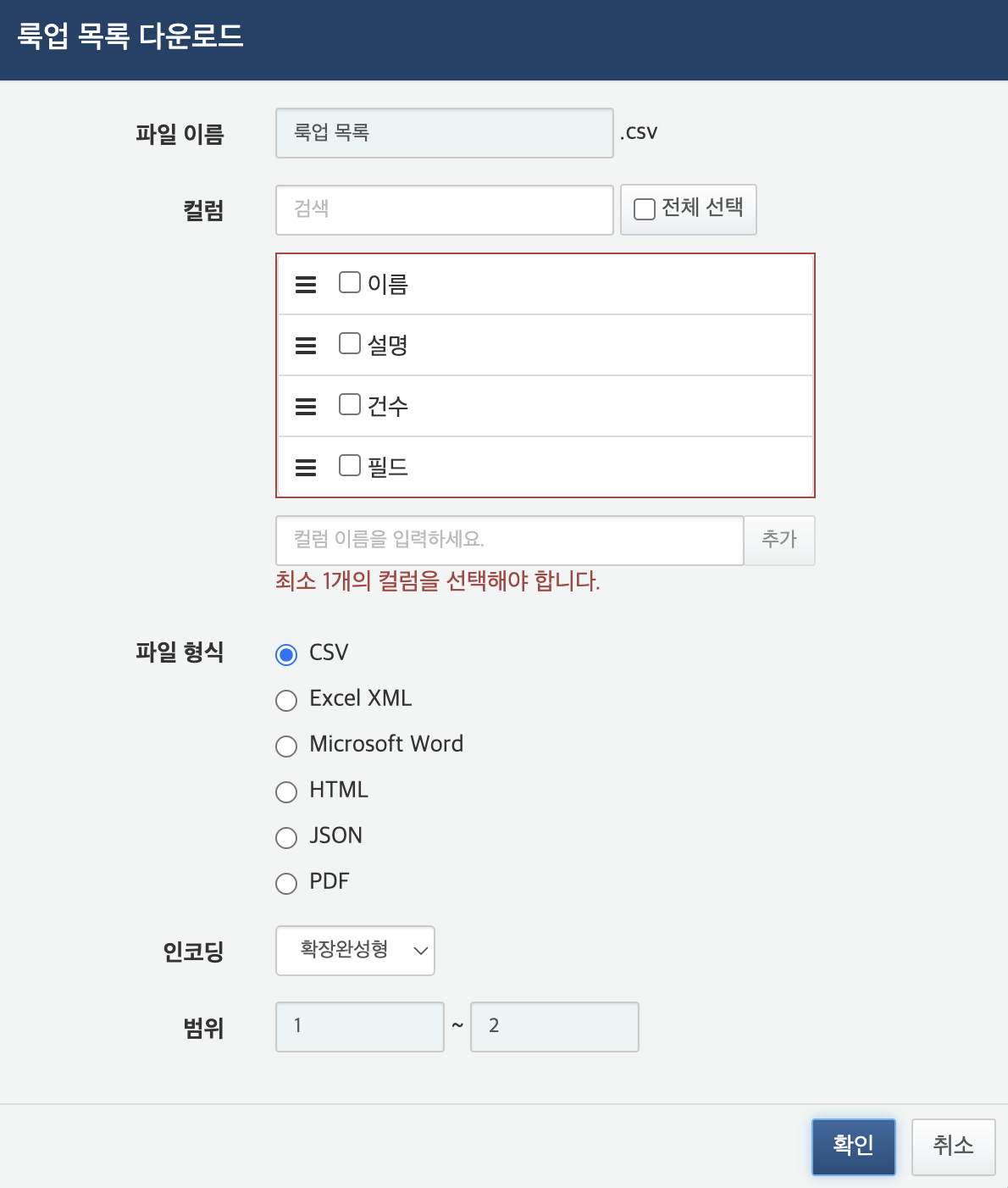Select the Excel XML file format
Viewport: 1008px width, 1188px height.
(286, 701)
